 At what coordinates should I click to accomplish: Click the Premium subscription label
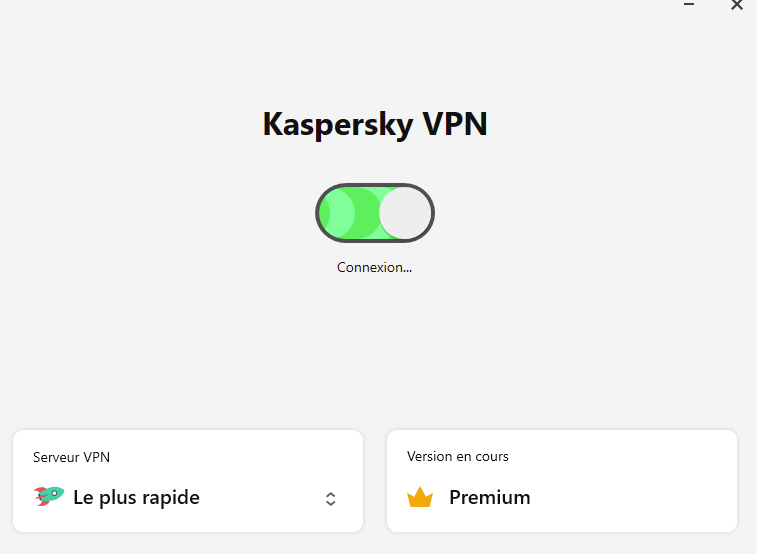click(489, 497)
